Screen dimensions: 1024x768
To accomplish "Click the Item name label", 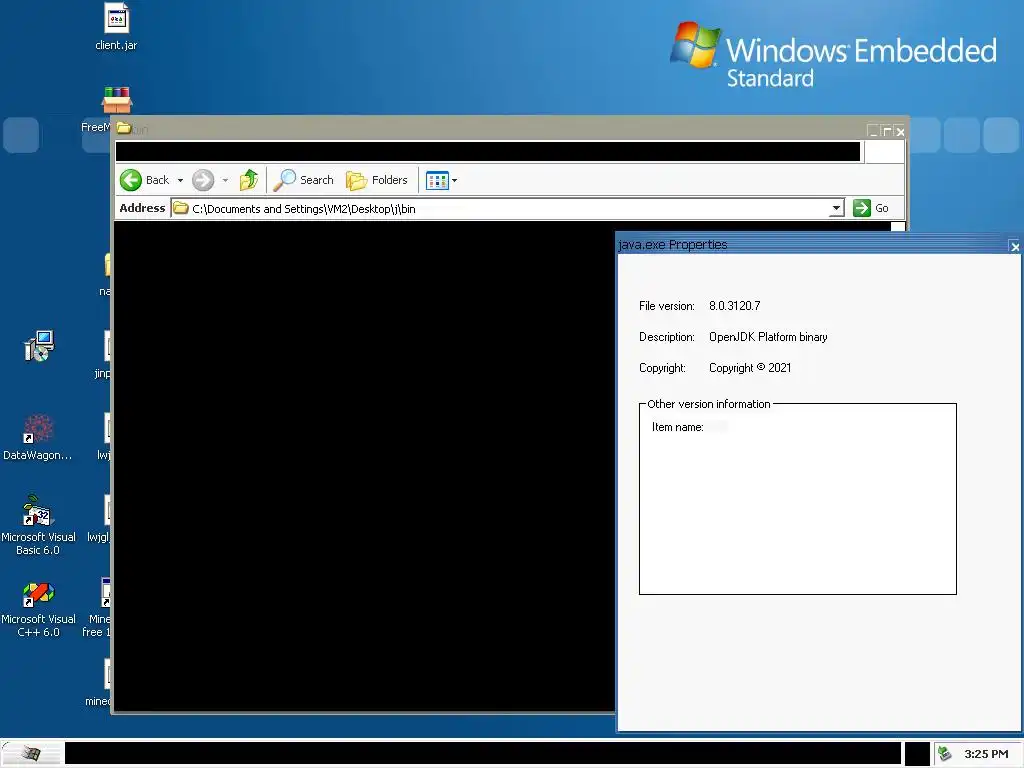I will point(677,427).
